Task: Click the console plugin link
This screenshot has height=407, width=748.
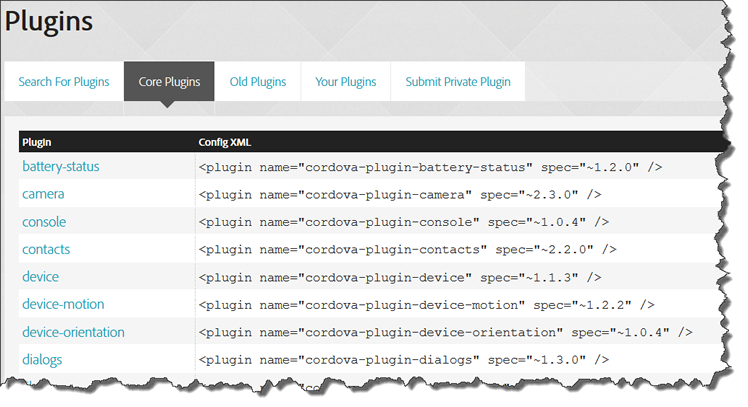Action: coord(44,222)
